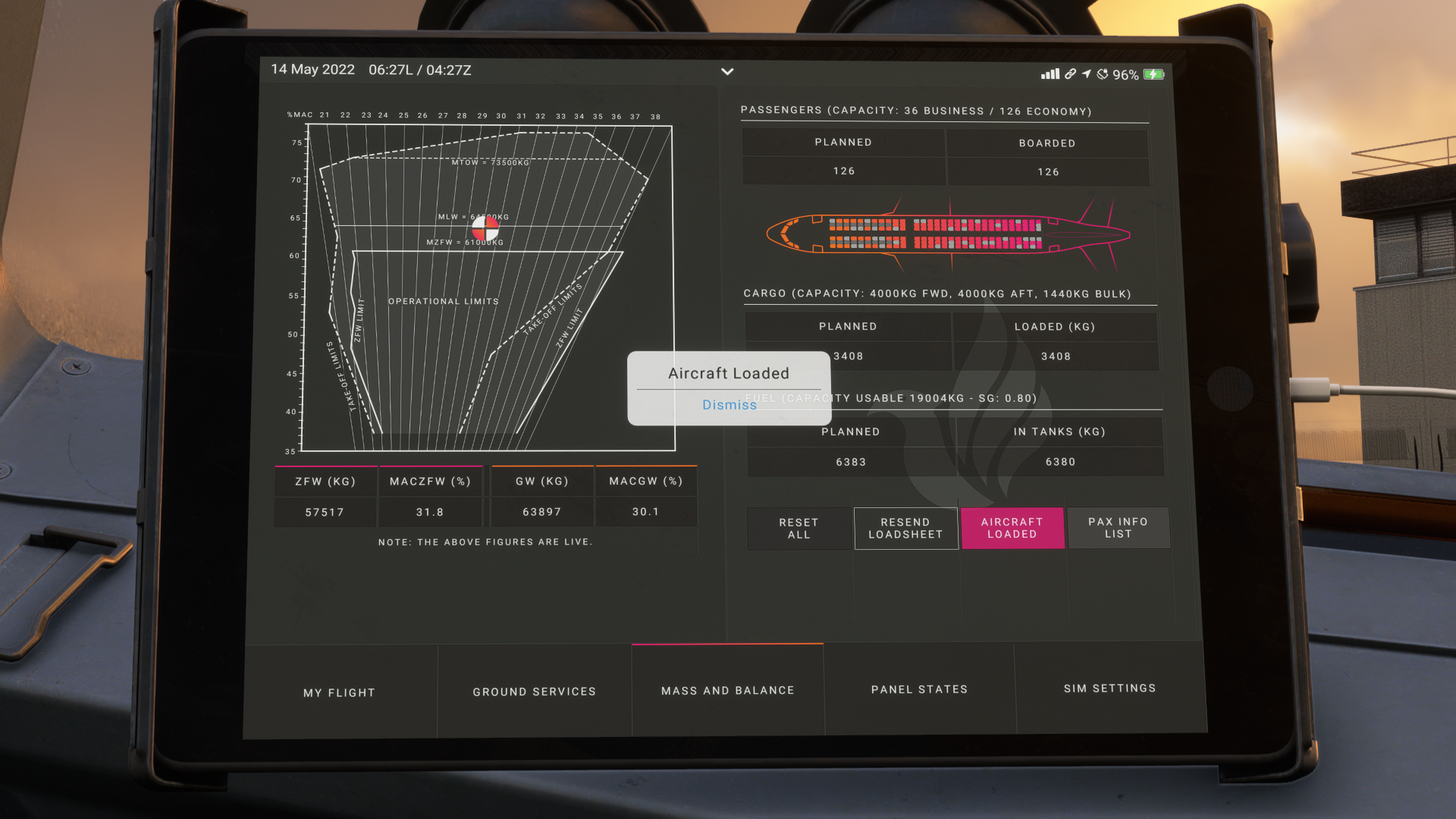Open the Ground Services tab

[534, 692]
